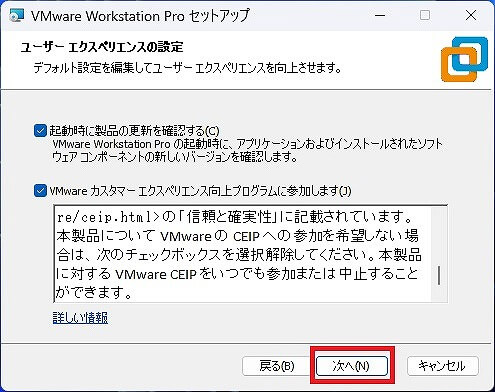Click the 戻る(B) button

click(276, 366)
